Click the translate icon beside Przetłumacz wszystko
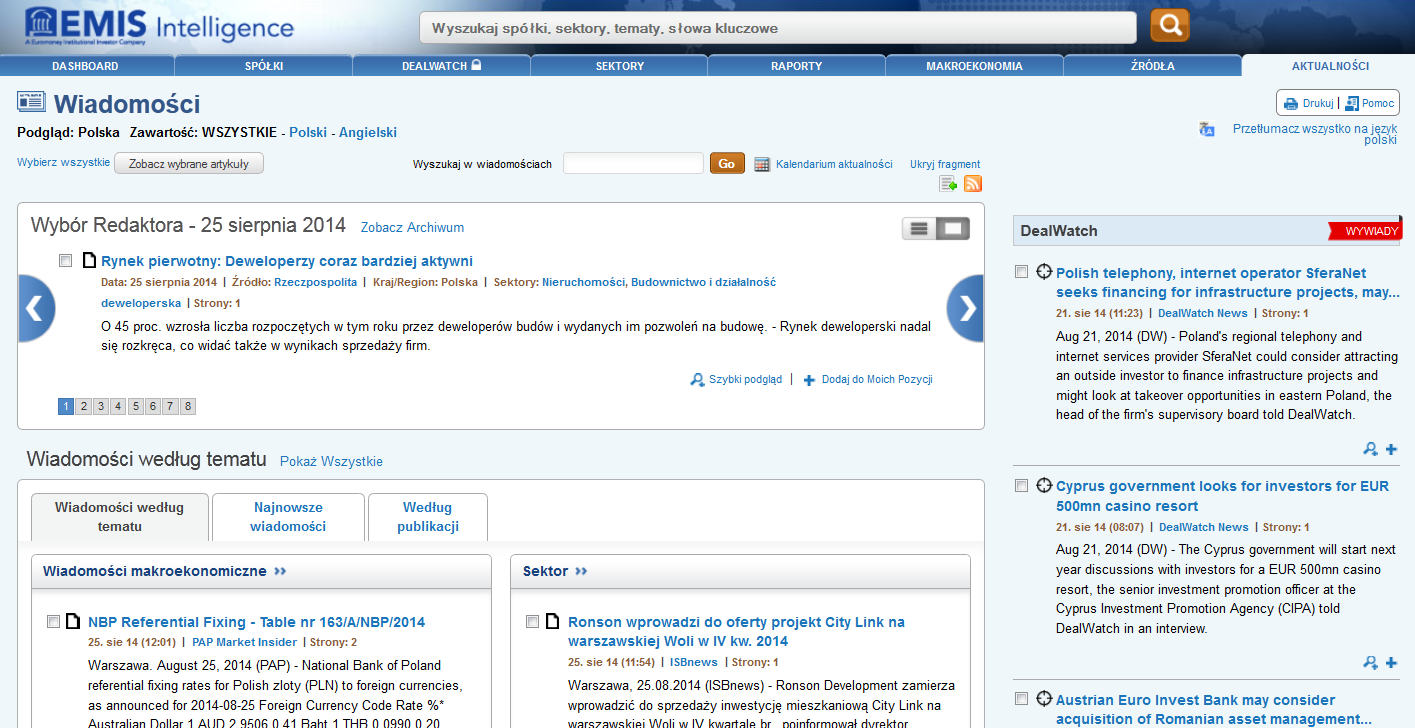Screen dimensions: 1415x728 pyautogui.click(x=1207, y=129)
